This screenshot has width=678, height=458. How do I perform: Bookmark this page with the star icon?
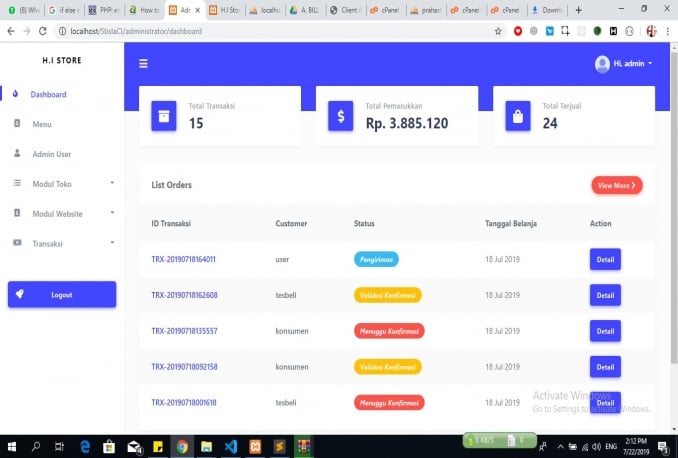(498, 31)
